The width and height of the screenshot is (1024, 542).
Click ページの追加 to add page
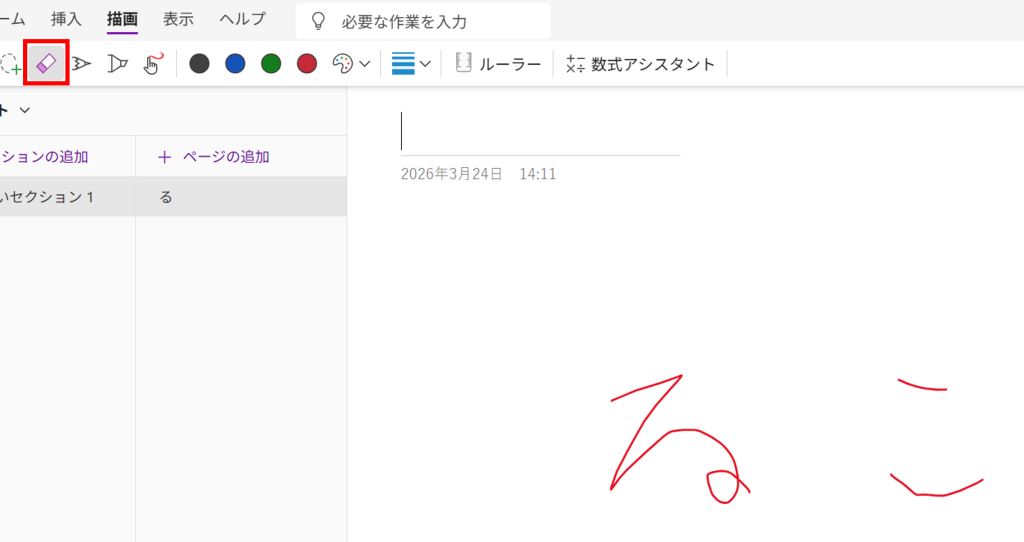pos(214,157)
